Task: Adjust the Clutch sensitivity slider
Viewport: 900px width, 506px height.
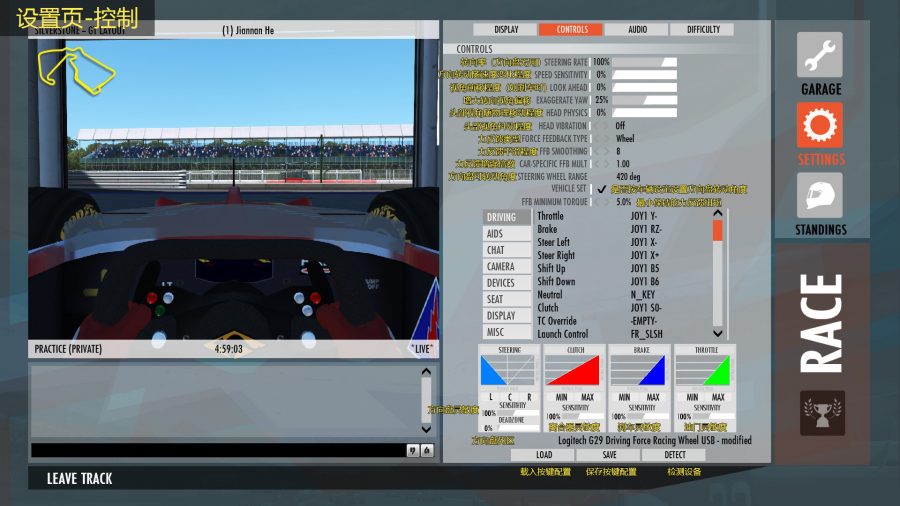Action: [583, 417]
